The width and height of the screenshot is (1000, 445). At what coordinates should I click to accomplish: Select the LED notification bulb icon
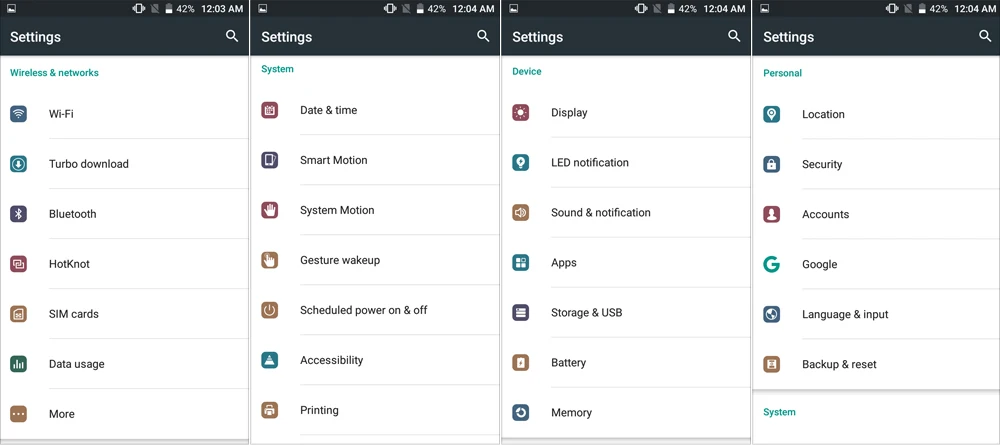click(x=521, y=163)
